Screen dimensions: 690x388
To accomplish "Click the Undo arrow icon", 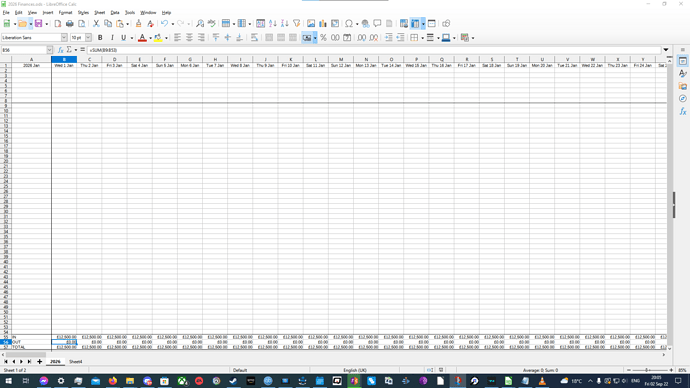I will [165, 23].
